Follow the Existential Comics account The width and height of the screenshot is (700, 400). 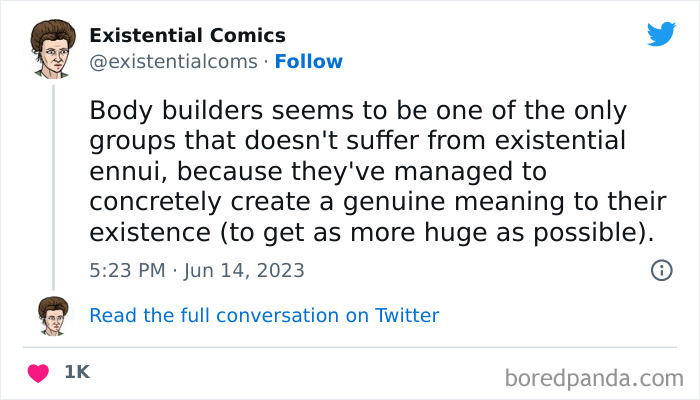coord(308,62)
